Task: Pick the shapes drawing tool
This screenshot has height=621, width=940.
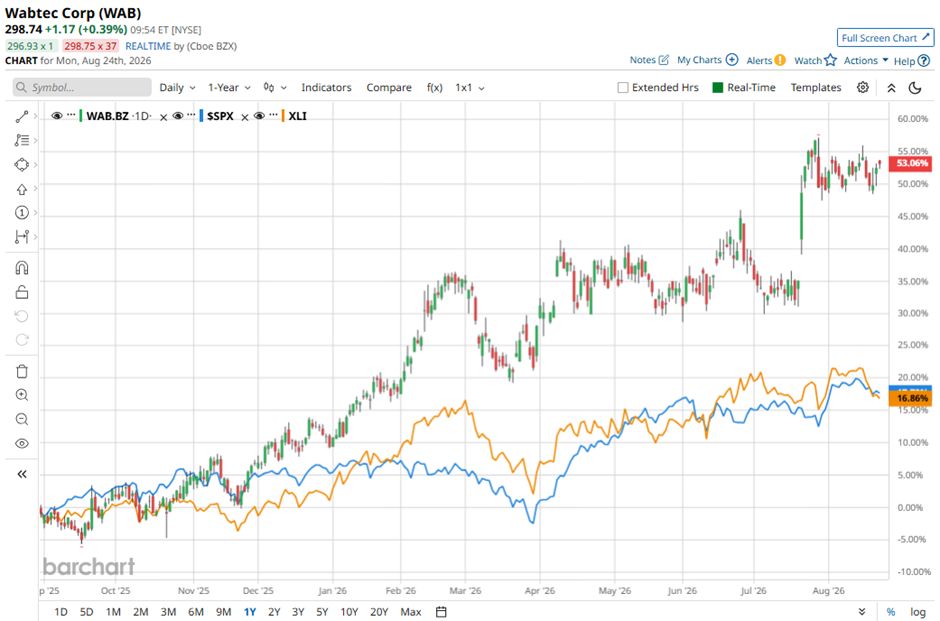Action: pyautogui.click(x=22, y=164)
